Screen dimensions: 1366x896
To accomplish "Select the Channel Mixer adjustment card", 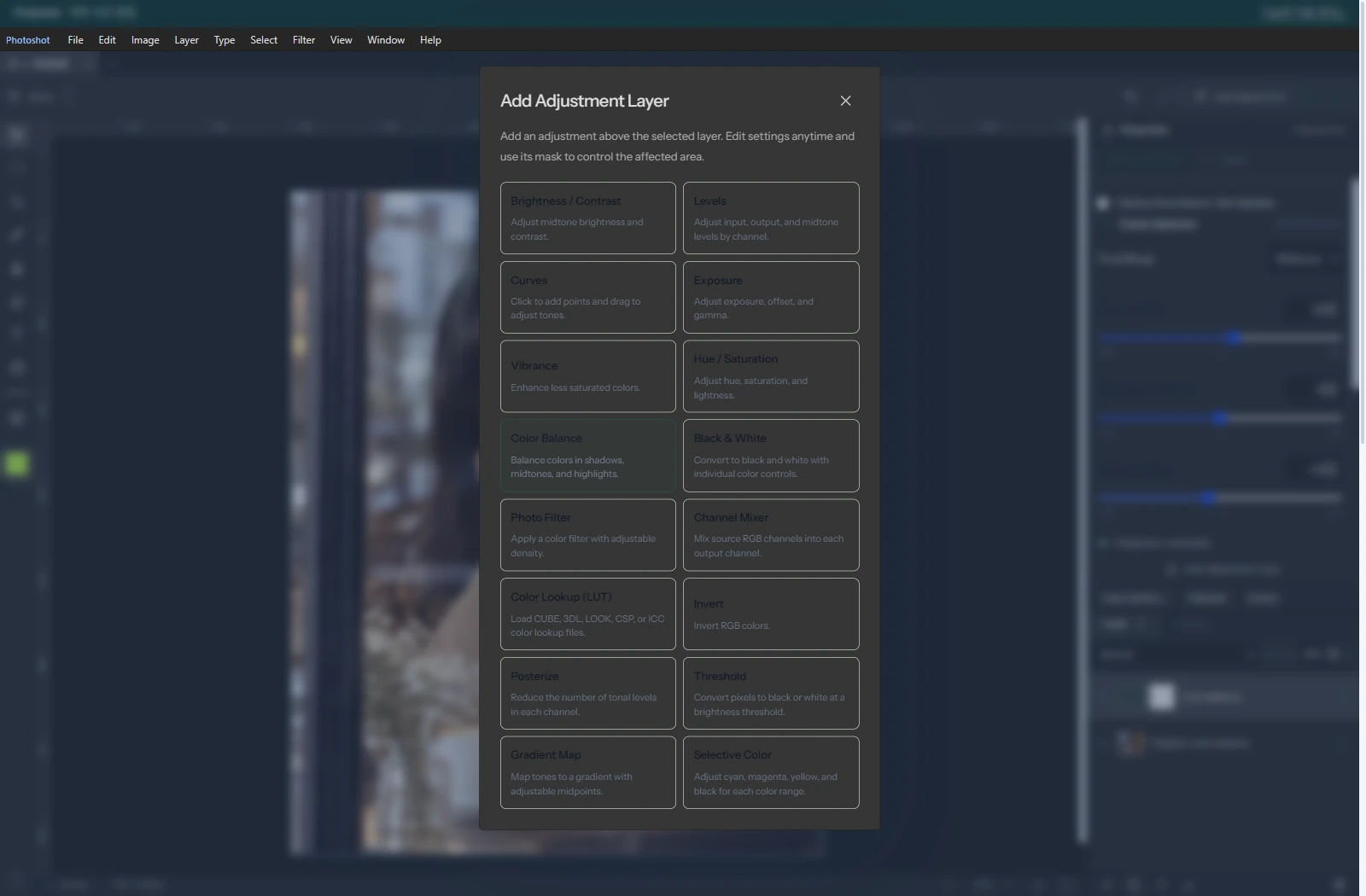I will [x=771, y=535].
